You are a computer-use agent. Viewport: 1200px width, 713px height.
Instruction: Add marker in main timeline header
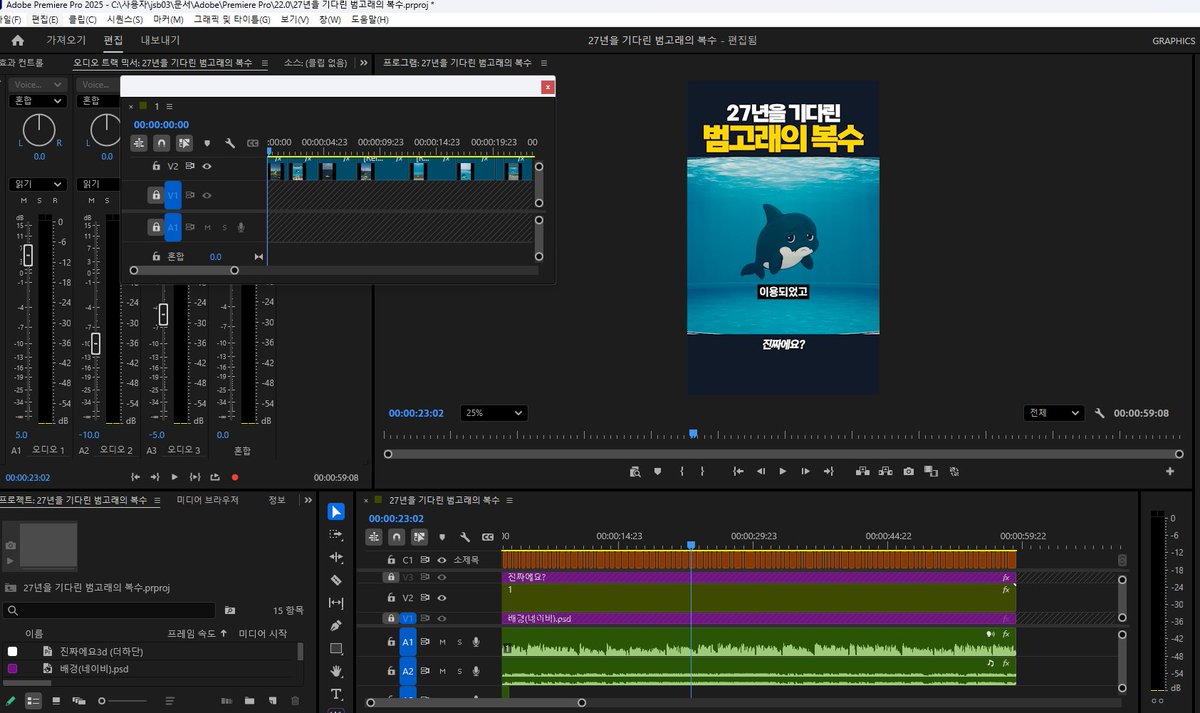(441, 537)
